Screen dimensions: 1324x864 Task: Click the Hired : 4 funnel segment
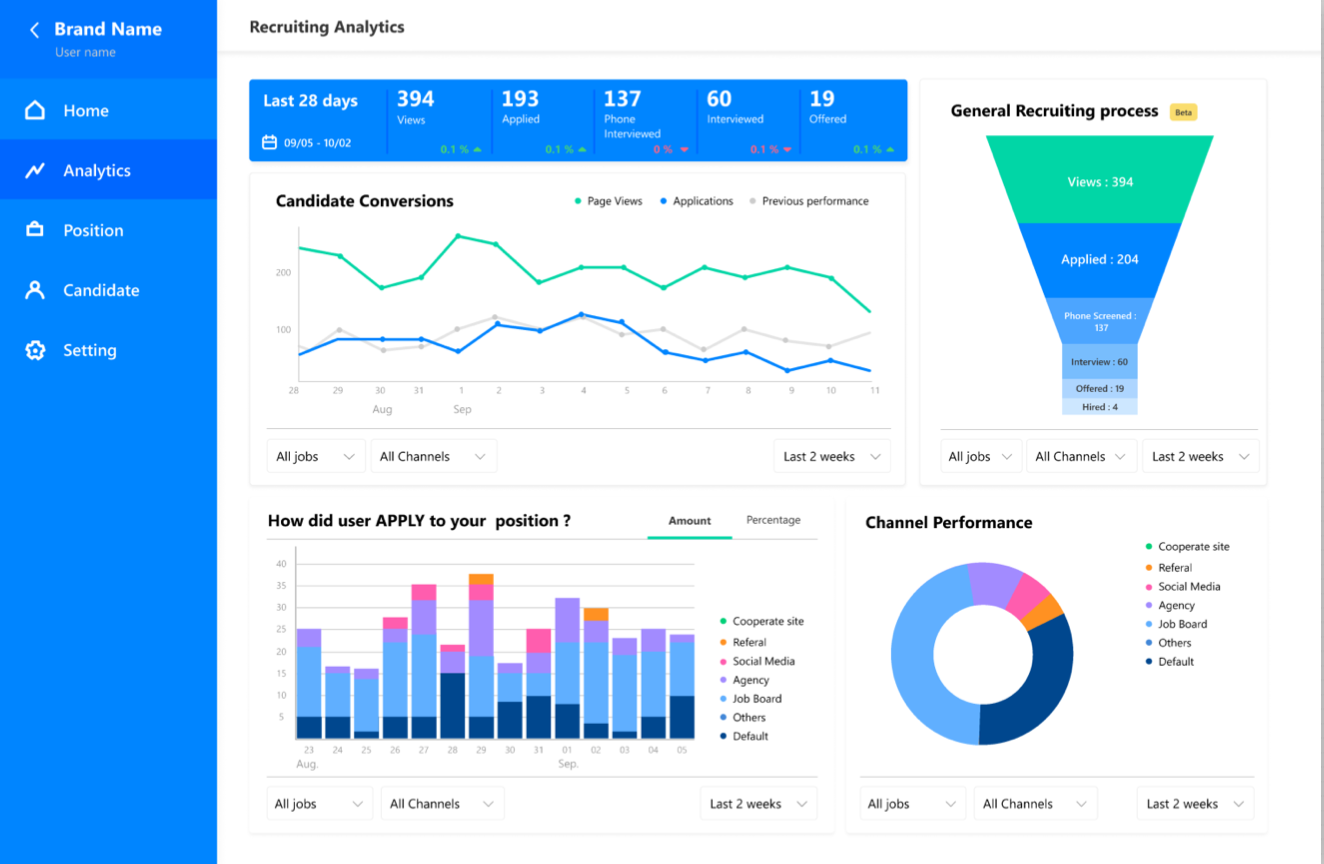coord(1100,407)
